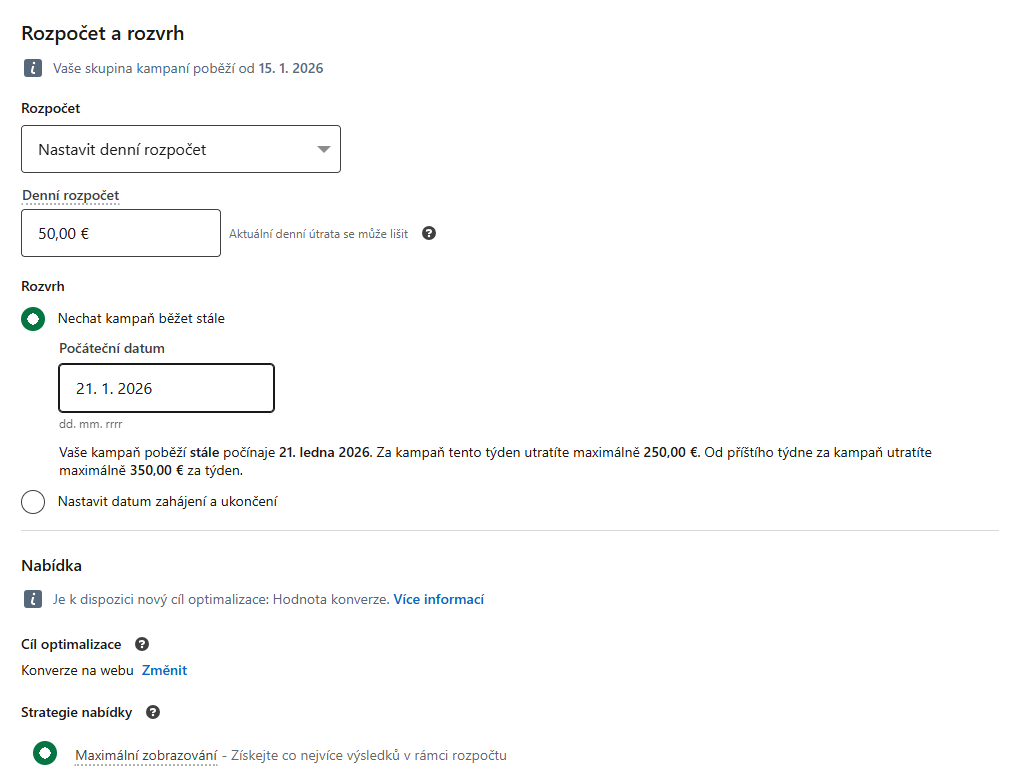Select the Nechat kampaň běžet stále radio option
This screenshot has height=781, width=1023.
[33, 319]
